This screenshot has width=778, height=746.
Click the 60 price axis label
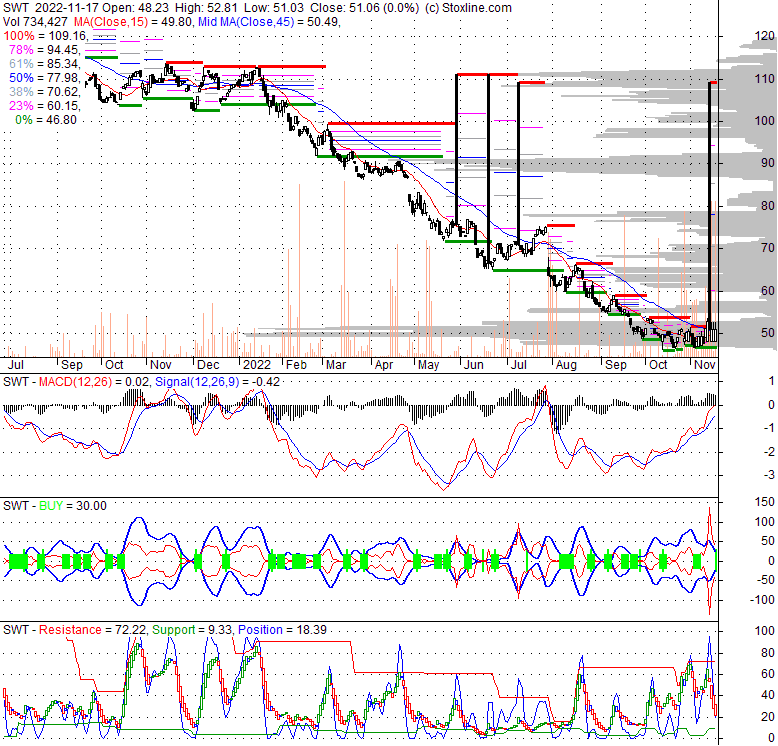click(x=768, y=290)
